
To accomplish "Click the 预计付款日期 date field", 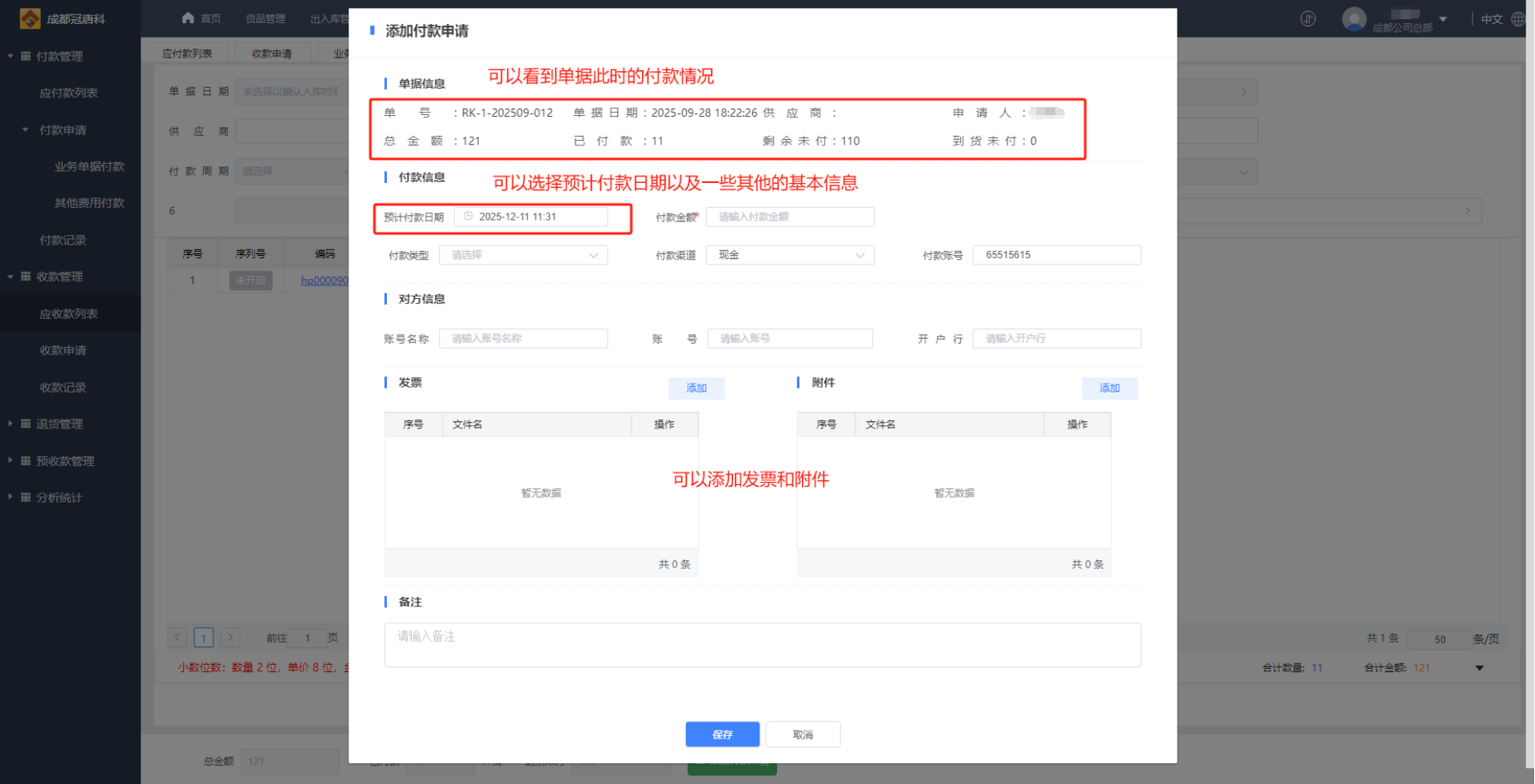I will pos(531,217).
